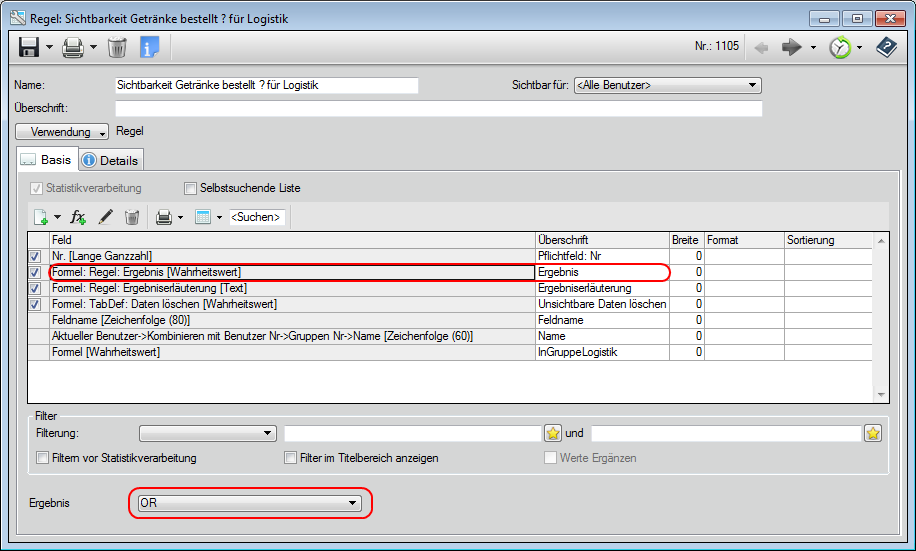Open the blue info icon
The width and height of the screenshot is (916, 551).
coord(149,47)
